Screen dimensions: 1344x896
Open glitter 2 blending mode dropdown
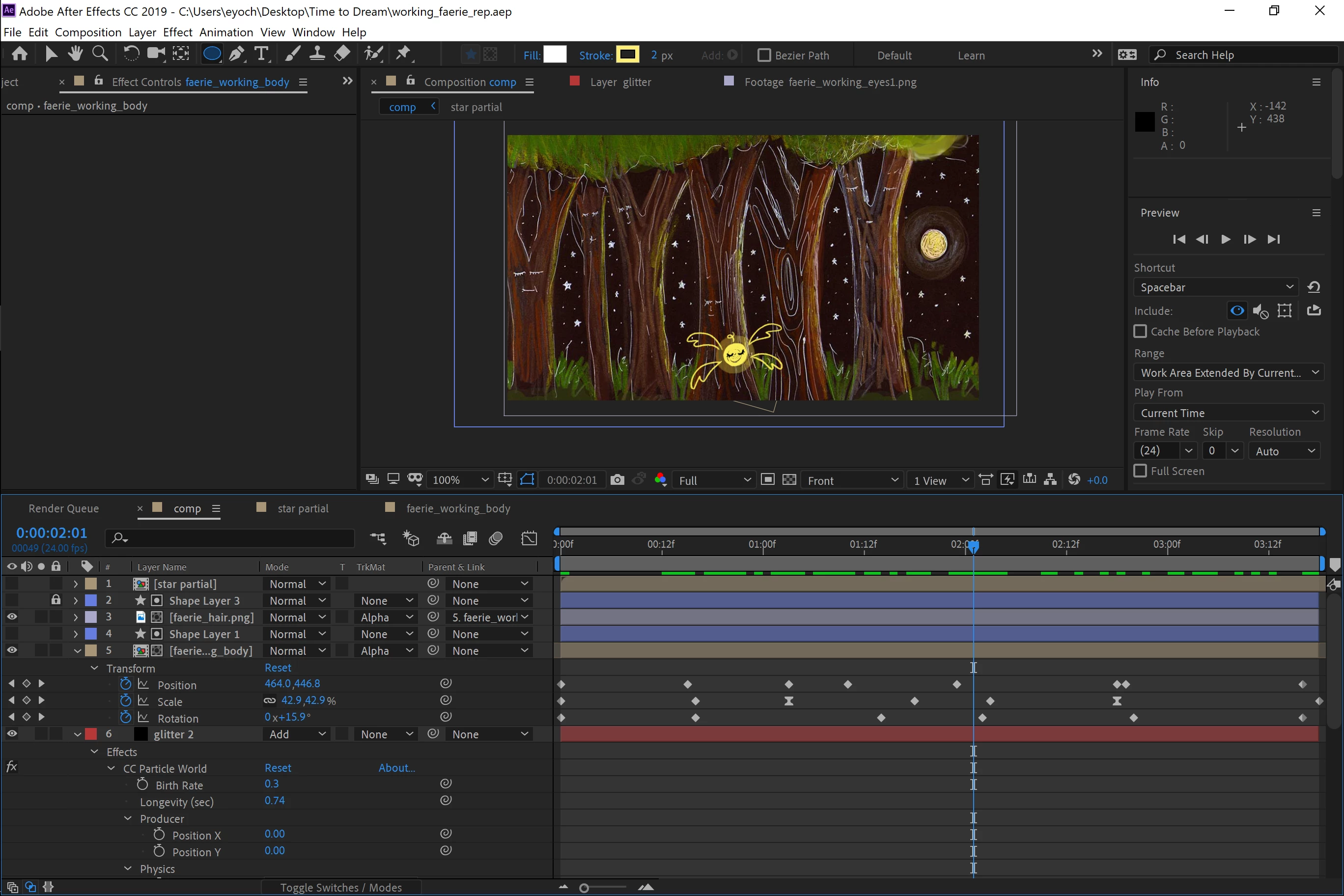click(x=297, y=734)
